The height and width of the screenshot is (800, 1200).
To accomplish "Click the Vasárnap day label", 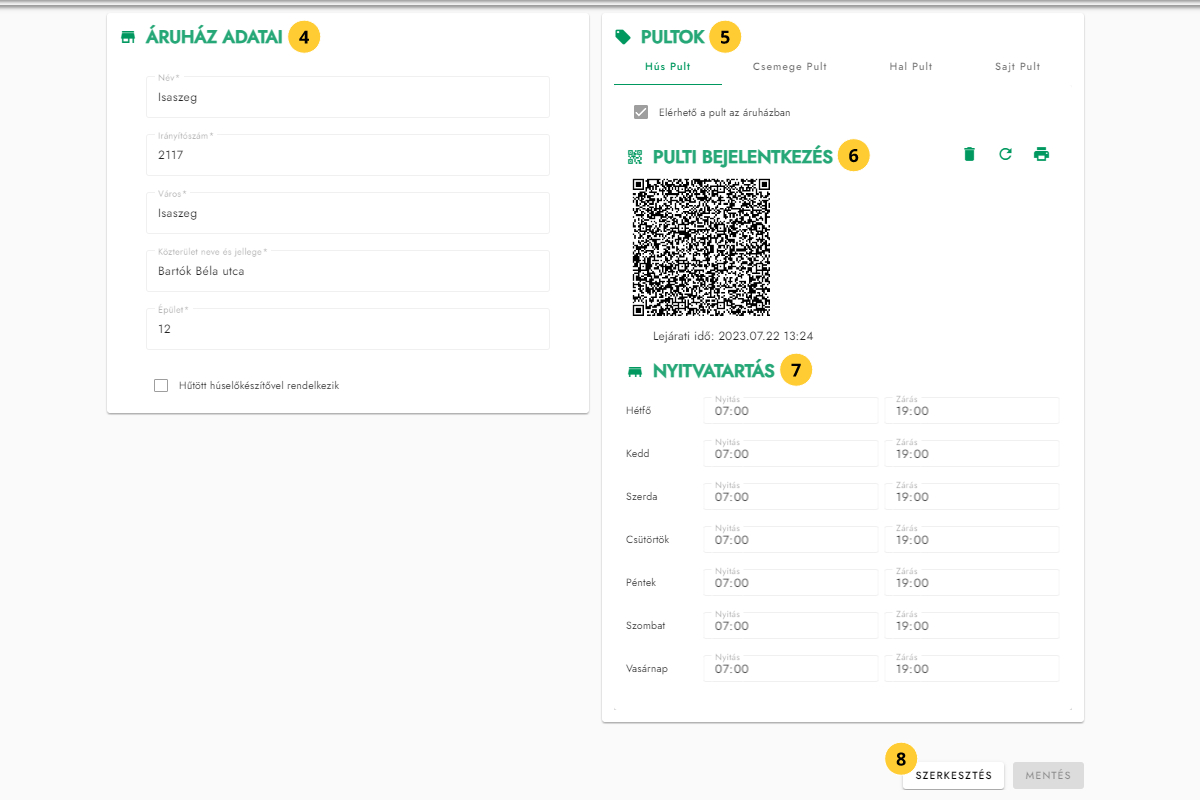I will pos(646,669).
